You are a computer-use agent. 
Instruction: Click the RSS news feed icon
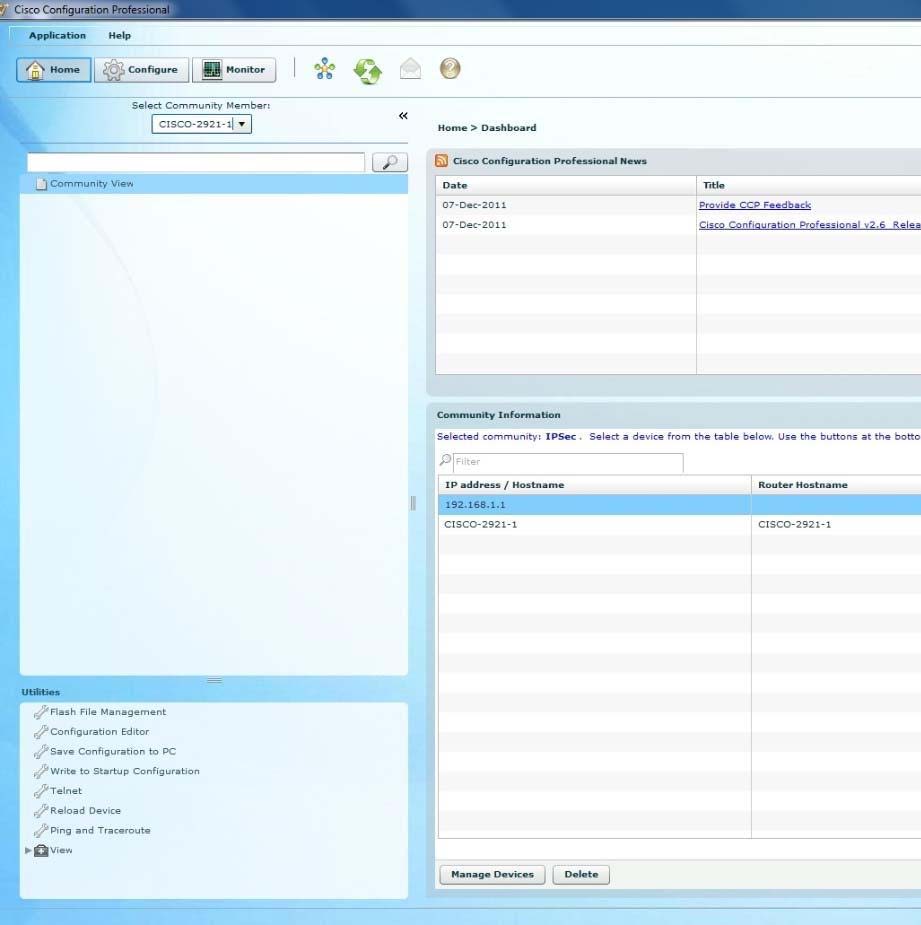(x=441, y=160)
